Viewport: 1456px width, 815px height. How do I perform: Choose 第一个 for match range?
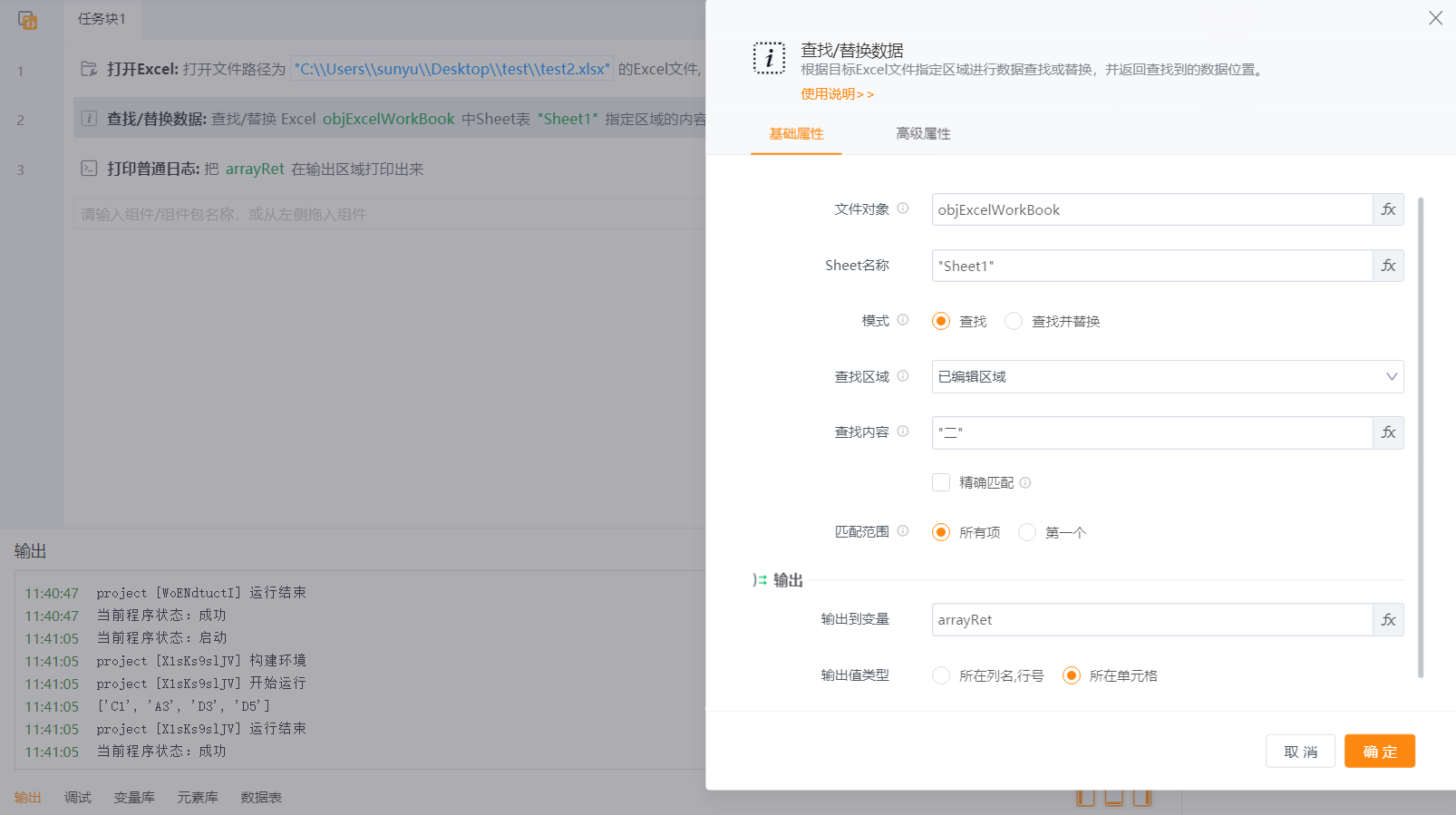(x=1027, y=532)
